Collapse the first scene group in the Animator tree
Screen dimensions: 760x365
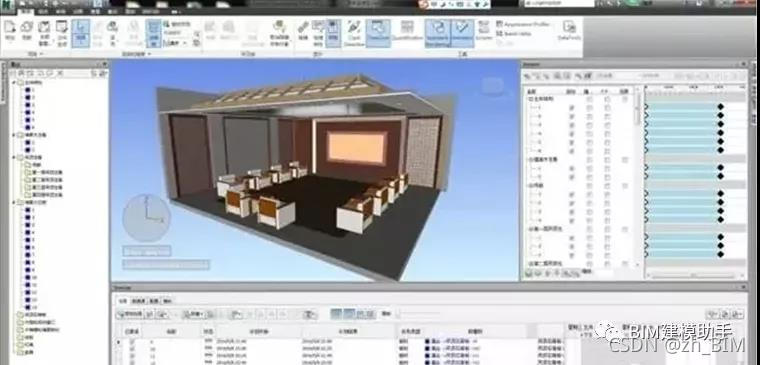click(531, 98)
